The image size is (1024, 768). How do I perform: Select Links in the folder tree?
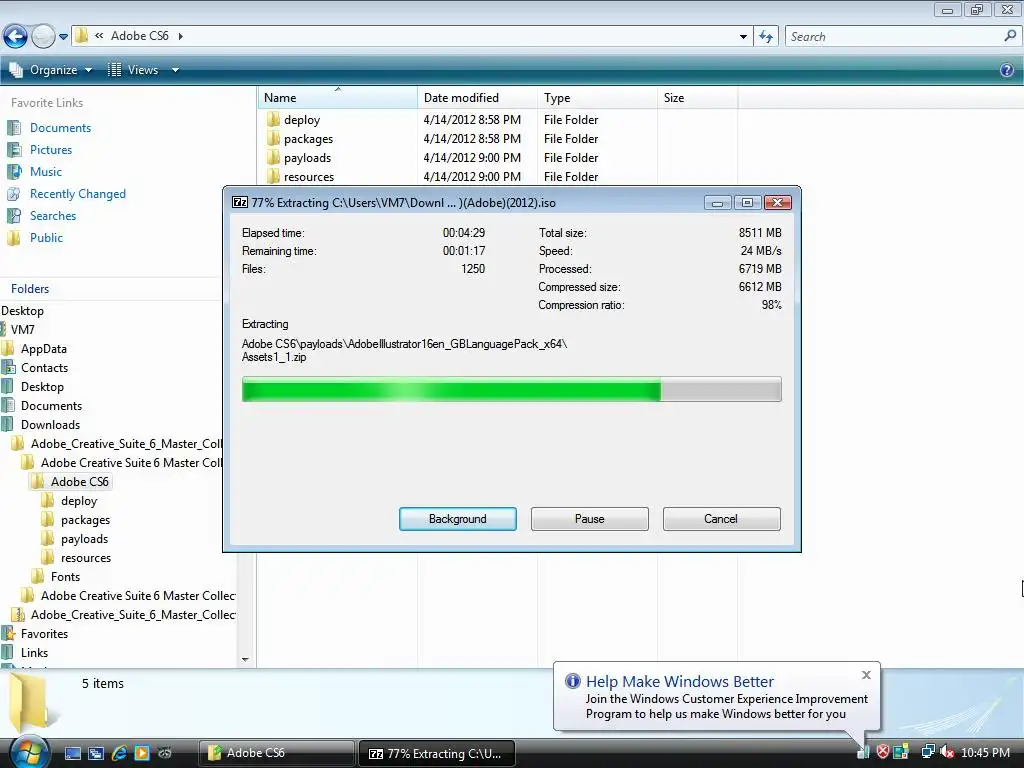point(34,652)
